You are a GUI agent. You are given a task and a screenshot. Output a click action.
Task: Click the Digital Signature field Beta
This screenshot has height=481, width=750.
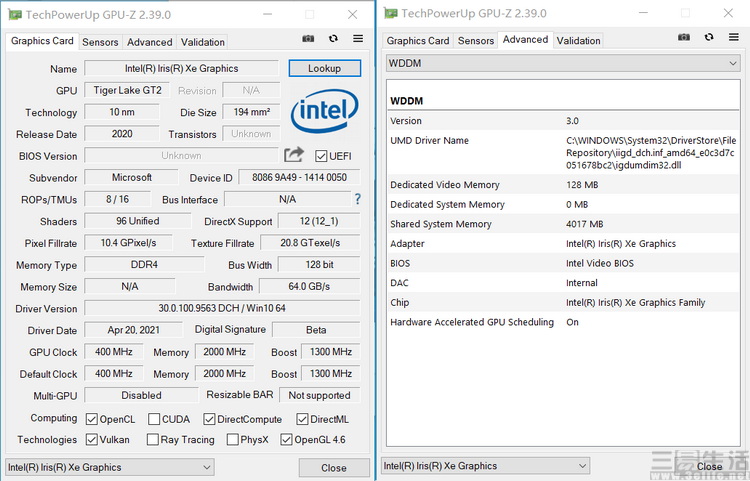coord(316,329)
